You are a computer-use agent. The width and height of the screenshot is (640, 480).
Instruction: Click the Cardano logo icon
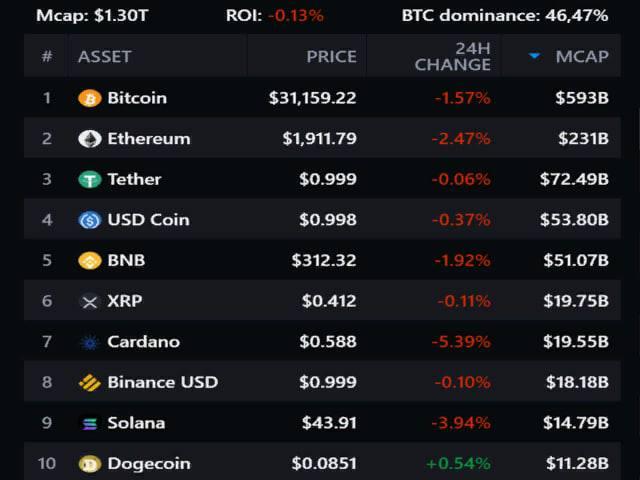[x=90, y=342]
